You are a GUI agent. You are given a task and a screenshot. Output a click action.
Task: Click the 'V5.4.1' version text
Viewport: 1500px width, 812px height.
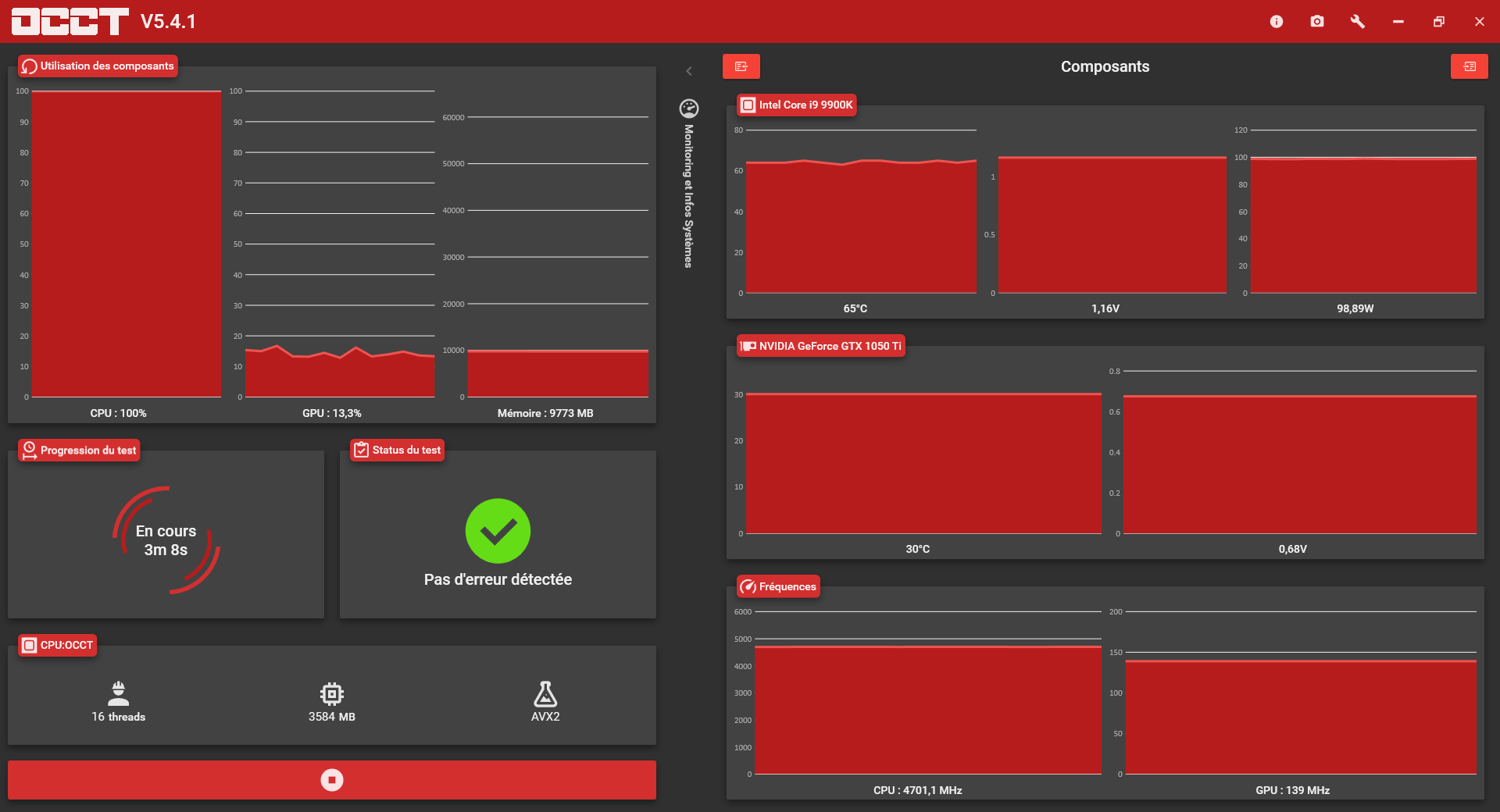(x=169, y=21)
